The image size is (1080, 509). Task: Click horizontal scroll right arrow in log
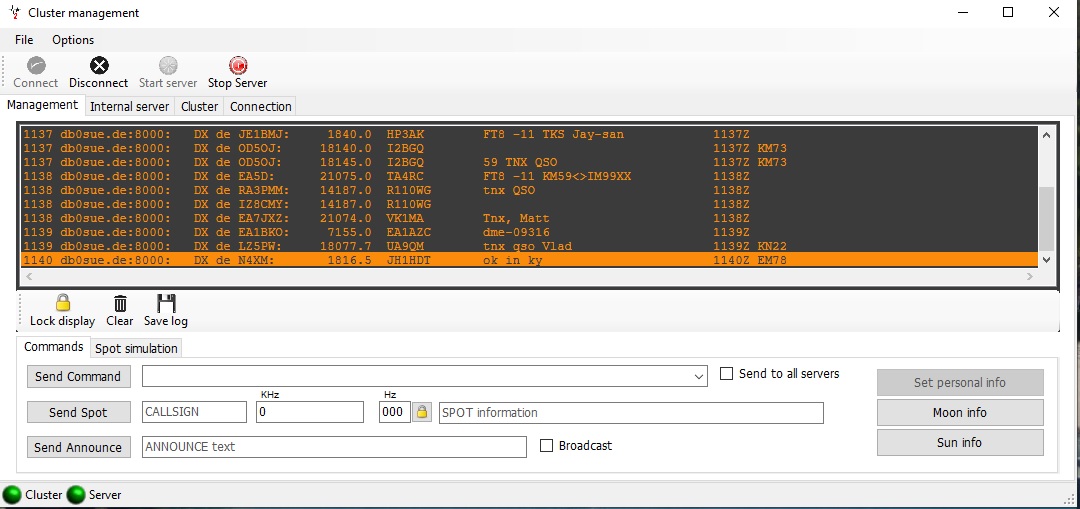pyautogui.click(x=1030, y=276)
